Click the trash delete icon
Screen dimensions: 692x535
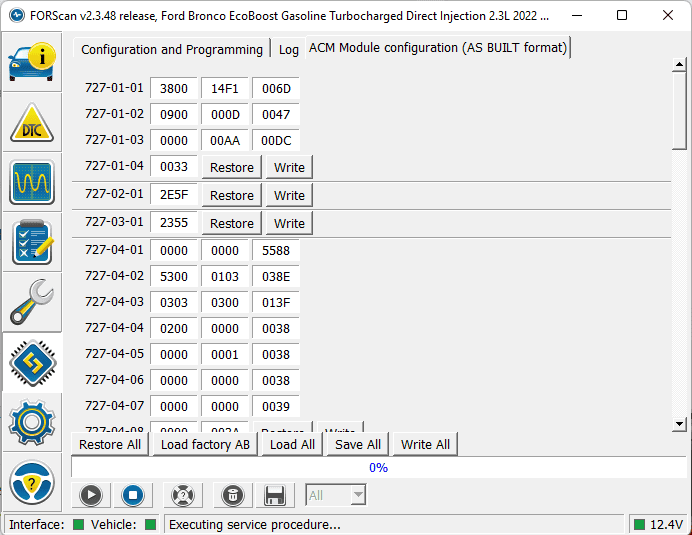[x=233, y=495]
